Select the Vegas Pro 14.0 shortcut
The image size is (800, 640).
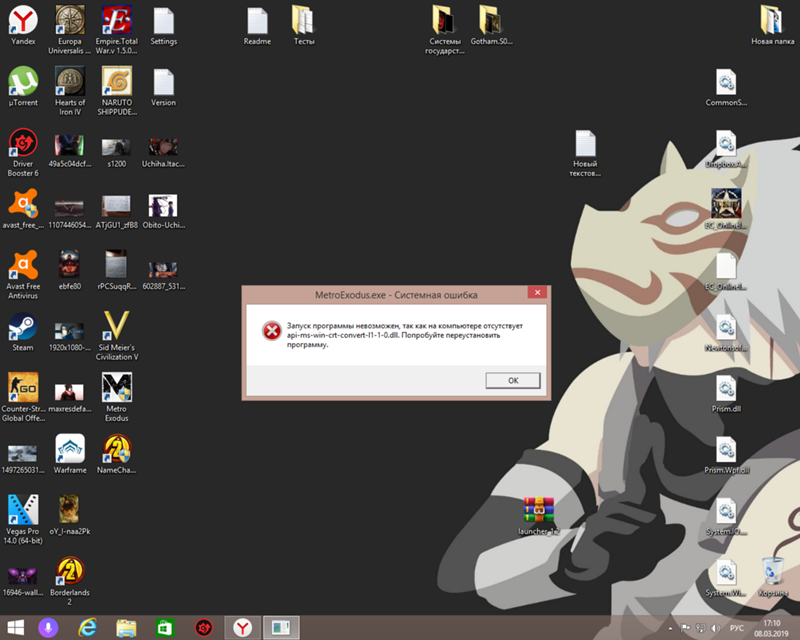(23, 520)
